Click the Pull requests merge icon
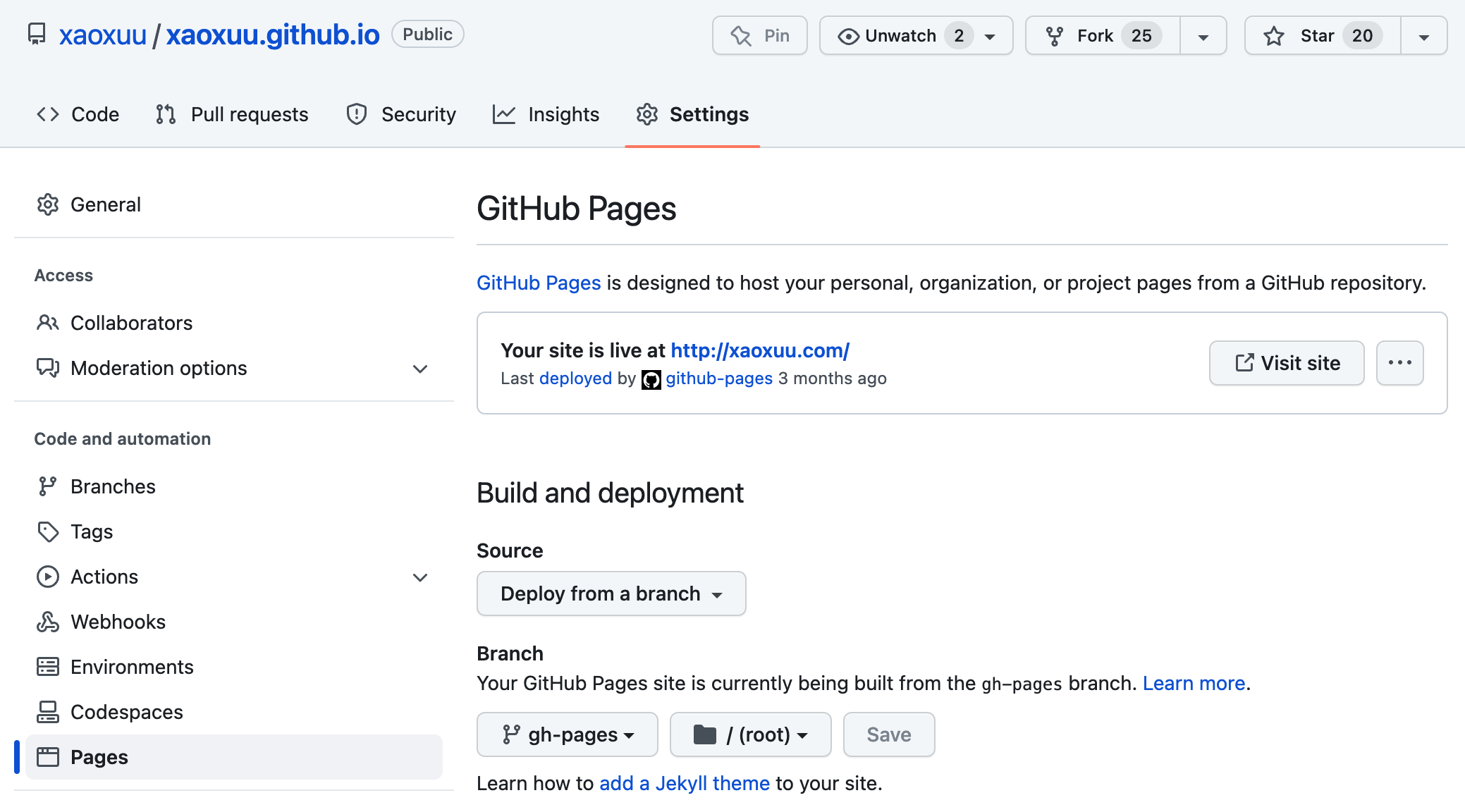 pyautogui.click(x=166, y=114)
